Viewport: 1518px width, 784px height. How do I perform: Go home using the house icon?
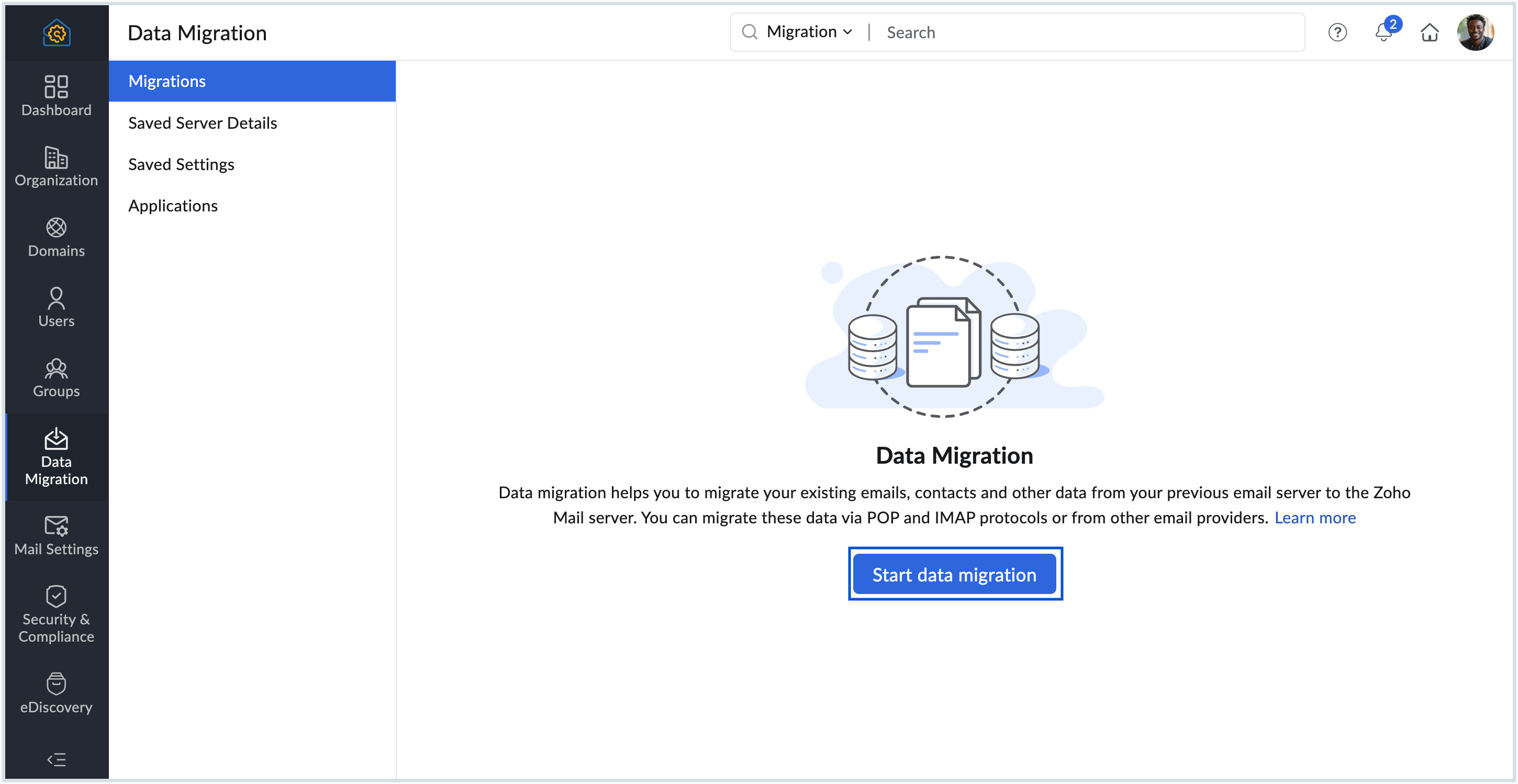click(x=1430, y=33)
